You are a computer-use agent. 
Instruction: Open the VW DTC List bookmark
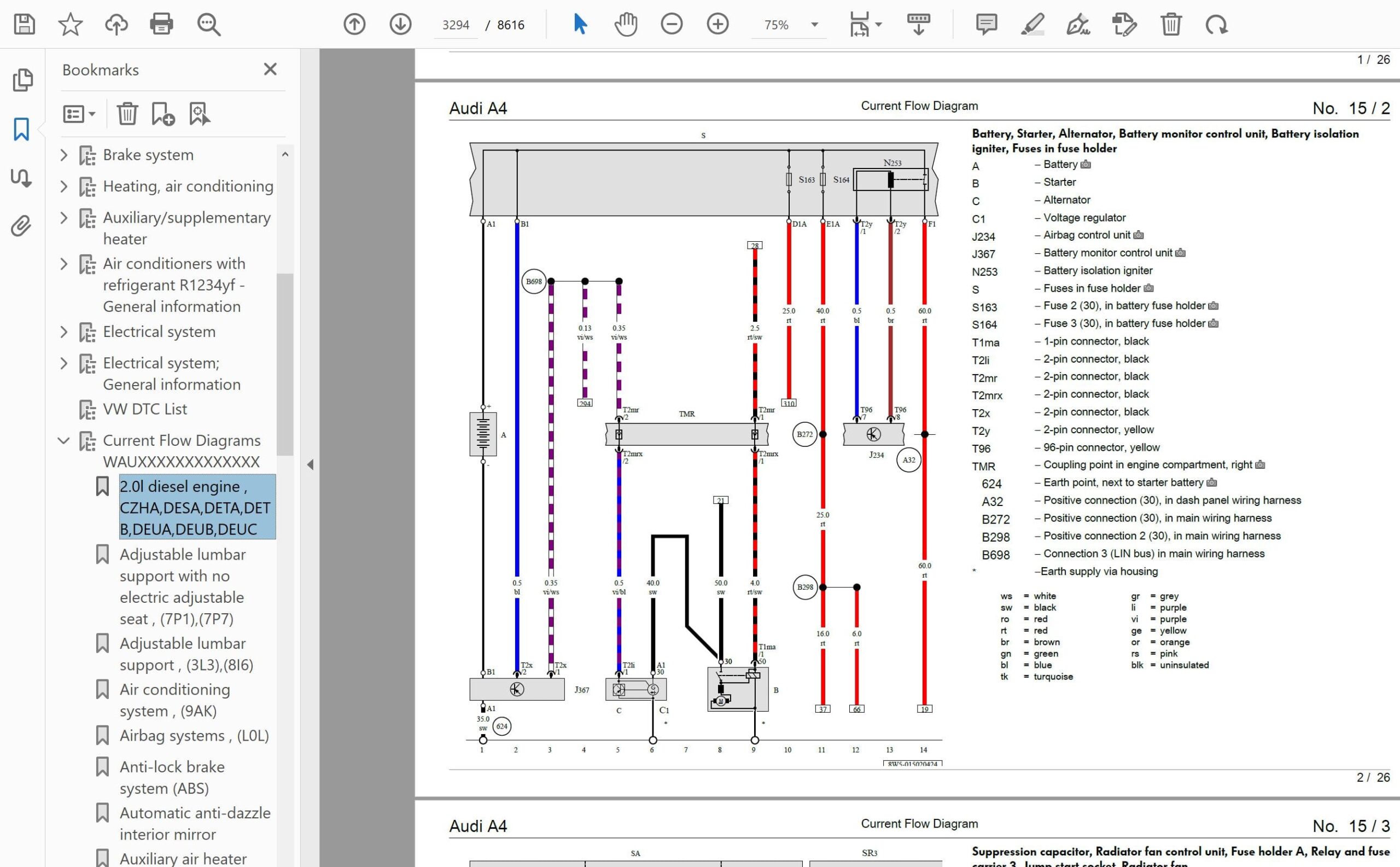point(144,409)
